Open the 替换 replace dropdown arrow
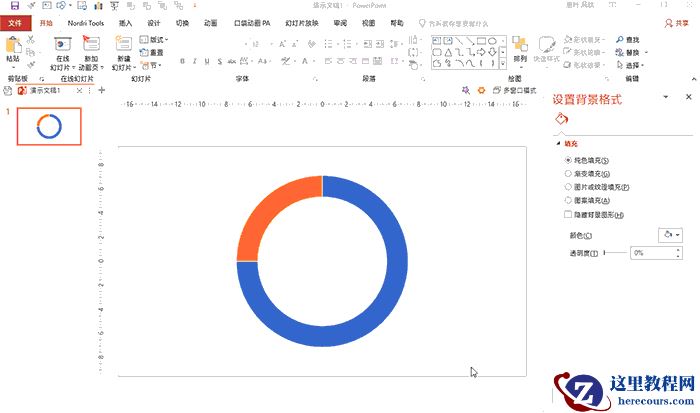Image resolution: width=700 pixels, height=413 pixels. (x=646, y=52)
